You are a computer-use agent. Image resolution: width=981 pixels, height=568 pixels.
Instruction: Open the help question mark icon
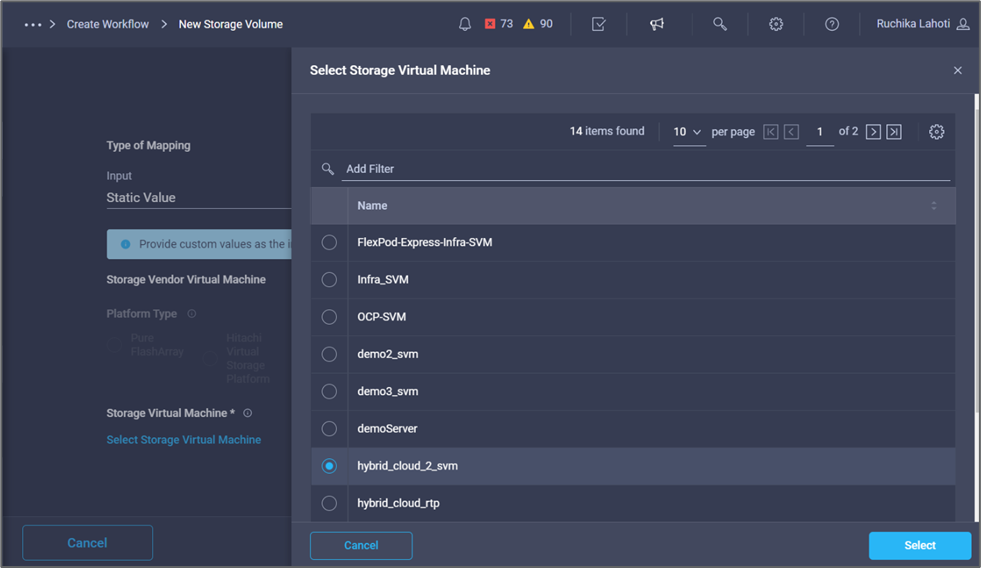coord(832,24)
